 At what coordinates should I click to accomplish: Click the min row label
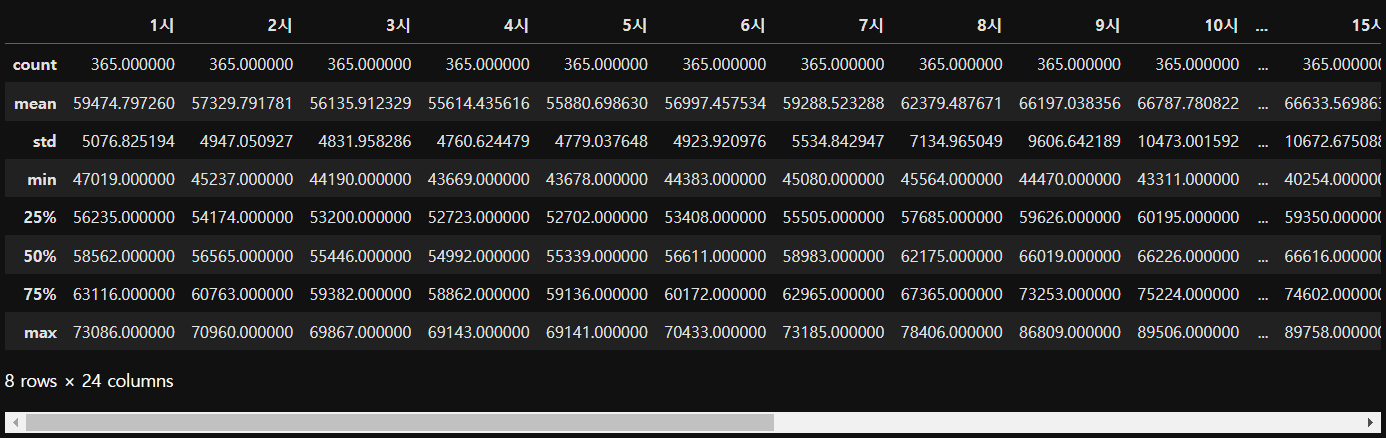click(43, 180)
